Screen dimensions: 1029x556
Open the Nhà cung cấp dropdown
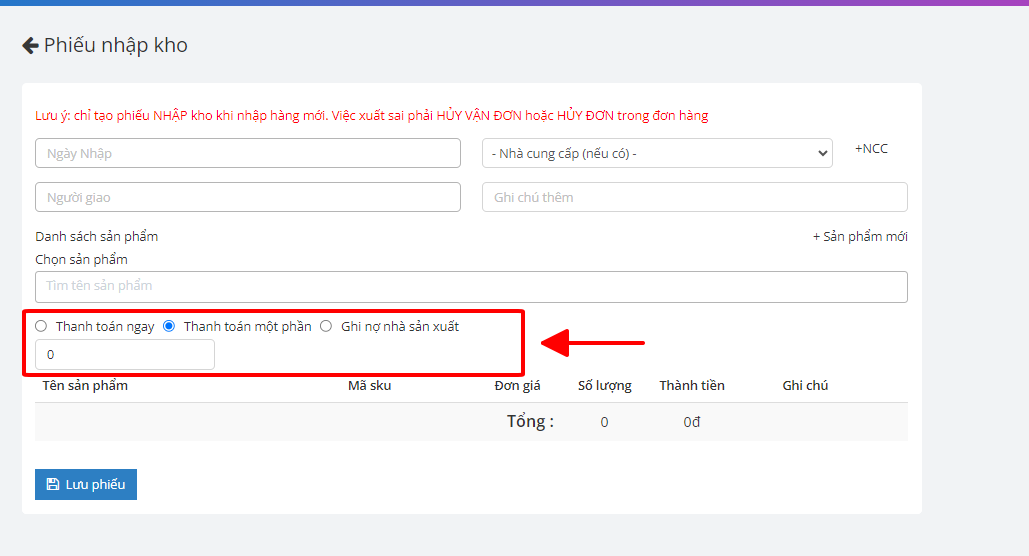tap(657, 153)
